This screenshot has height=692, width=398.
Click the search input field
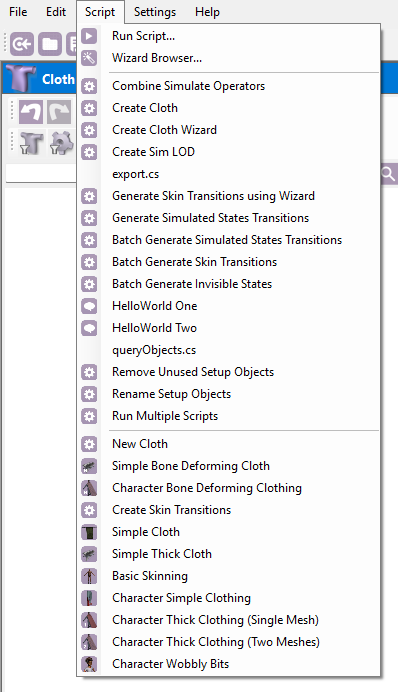pos(41,173)
